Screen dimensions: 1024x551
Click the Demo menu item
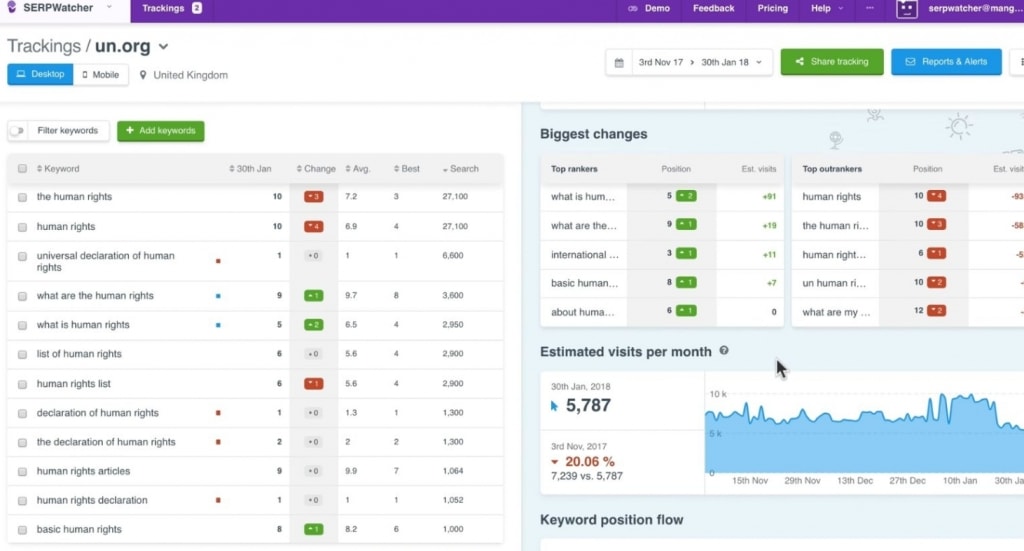(649, 8)
